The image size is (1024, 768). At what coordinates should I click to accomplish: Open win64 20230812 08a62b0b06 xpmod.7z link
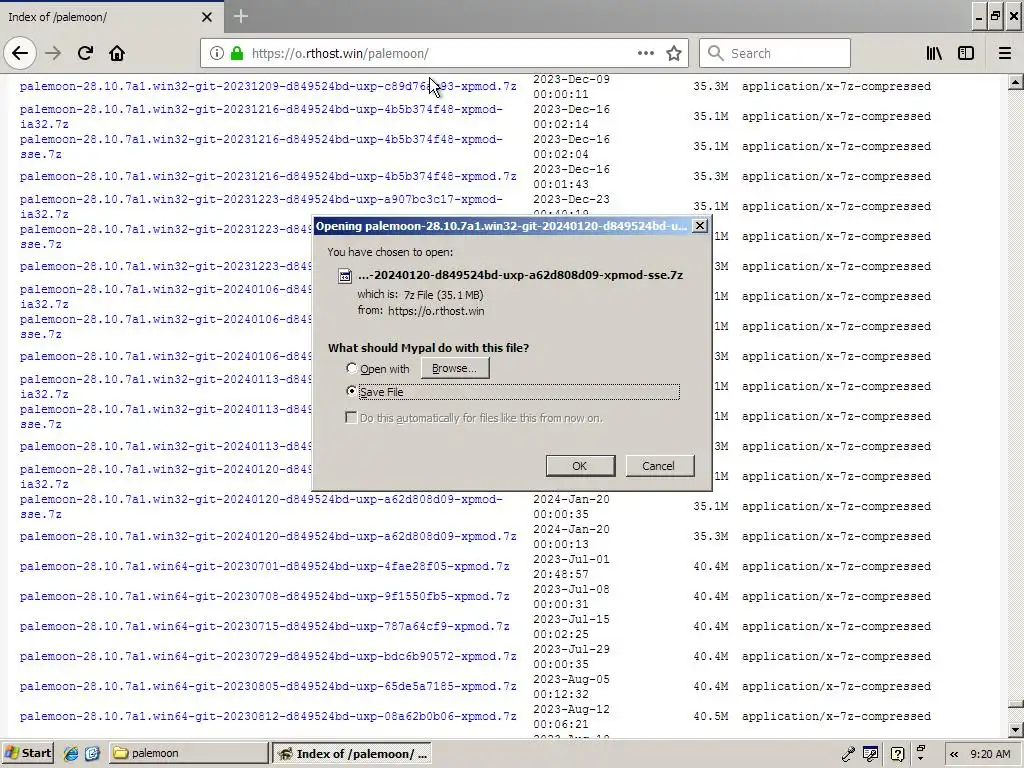click(268, 716)
